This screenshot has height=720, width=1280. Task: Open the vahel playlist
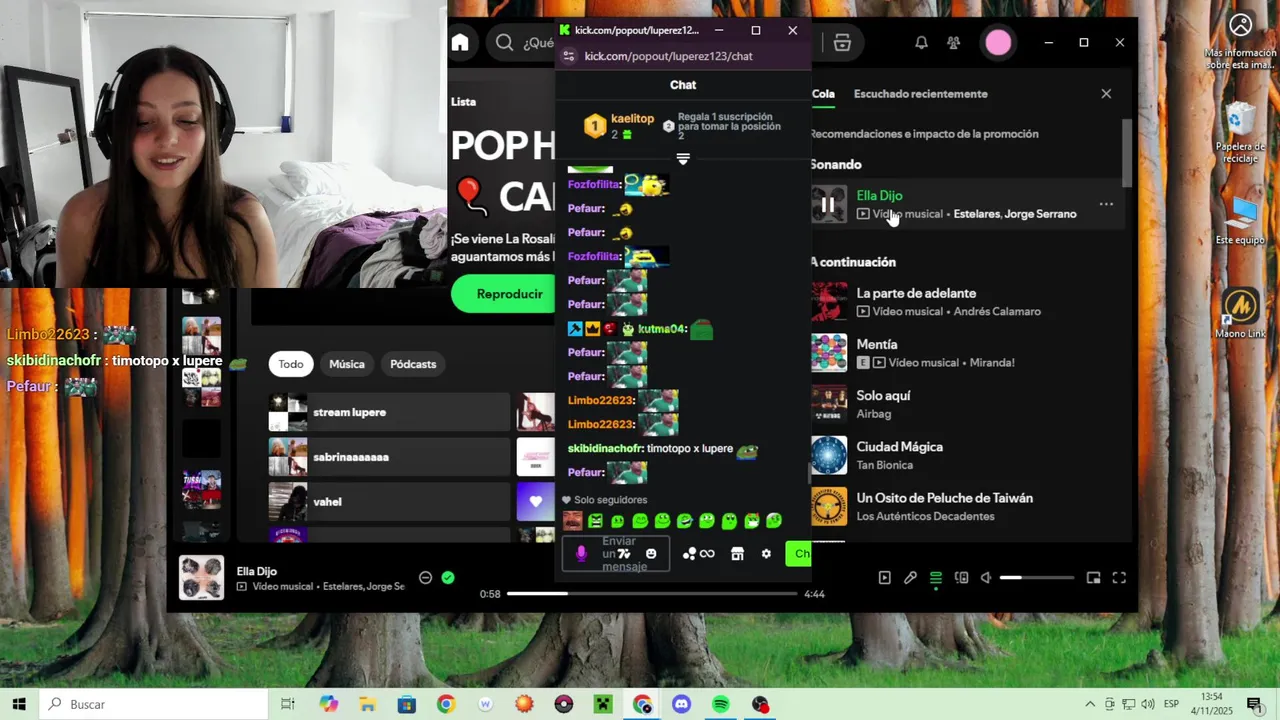point(389,502)
